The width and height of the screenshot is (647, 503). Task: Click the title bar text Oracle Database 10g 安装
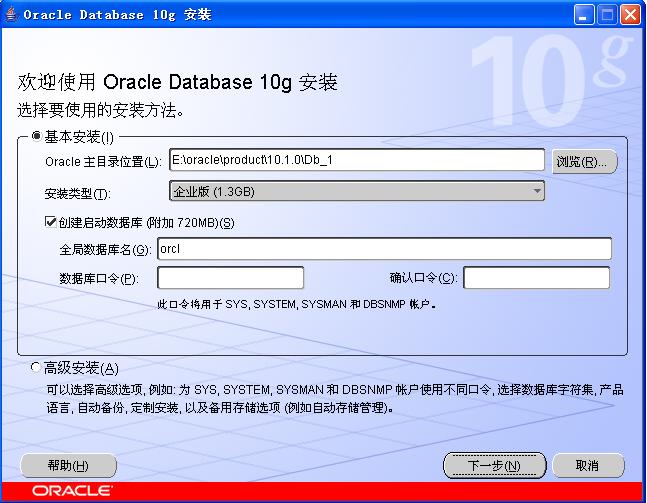click(x=118, y=15)
